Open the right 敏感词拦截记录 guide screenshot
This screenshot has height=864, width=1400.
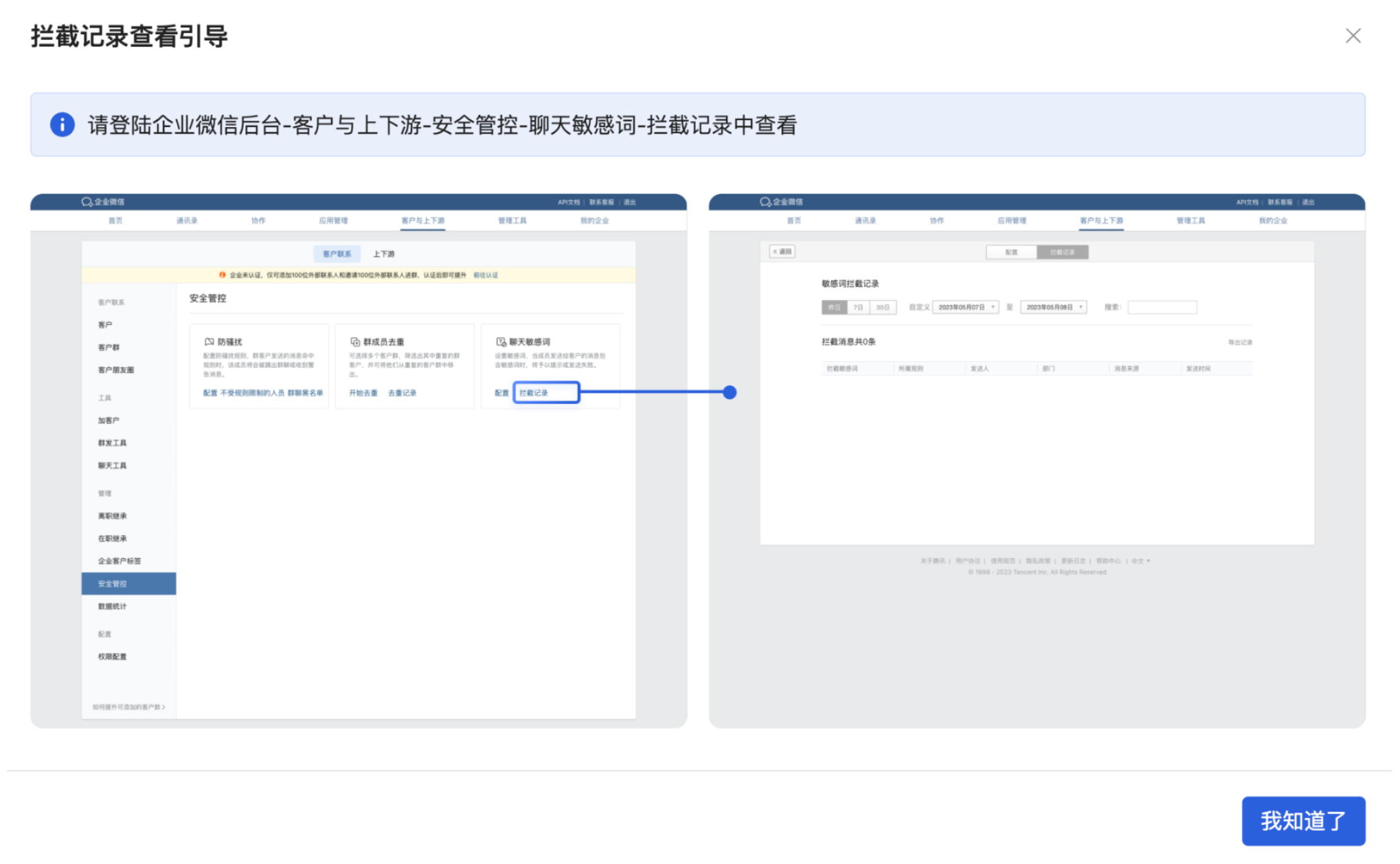point(1037,460)
